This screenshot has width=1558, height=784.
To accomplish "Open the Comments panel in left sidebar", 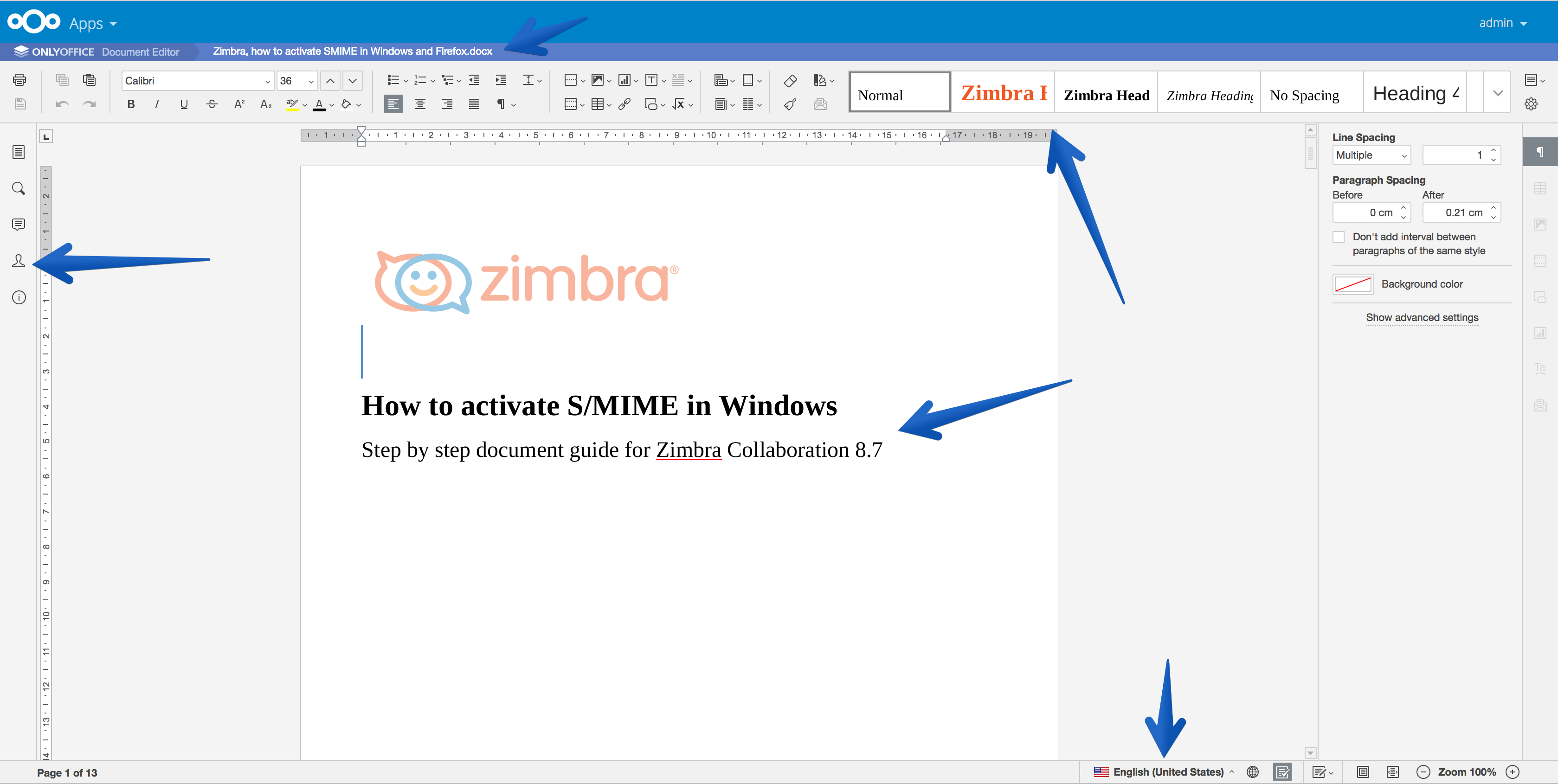I will [19, 225].
